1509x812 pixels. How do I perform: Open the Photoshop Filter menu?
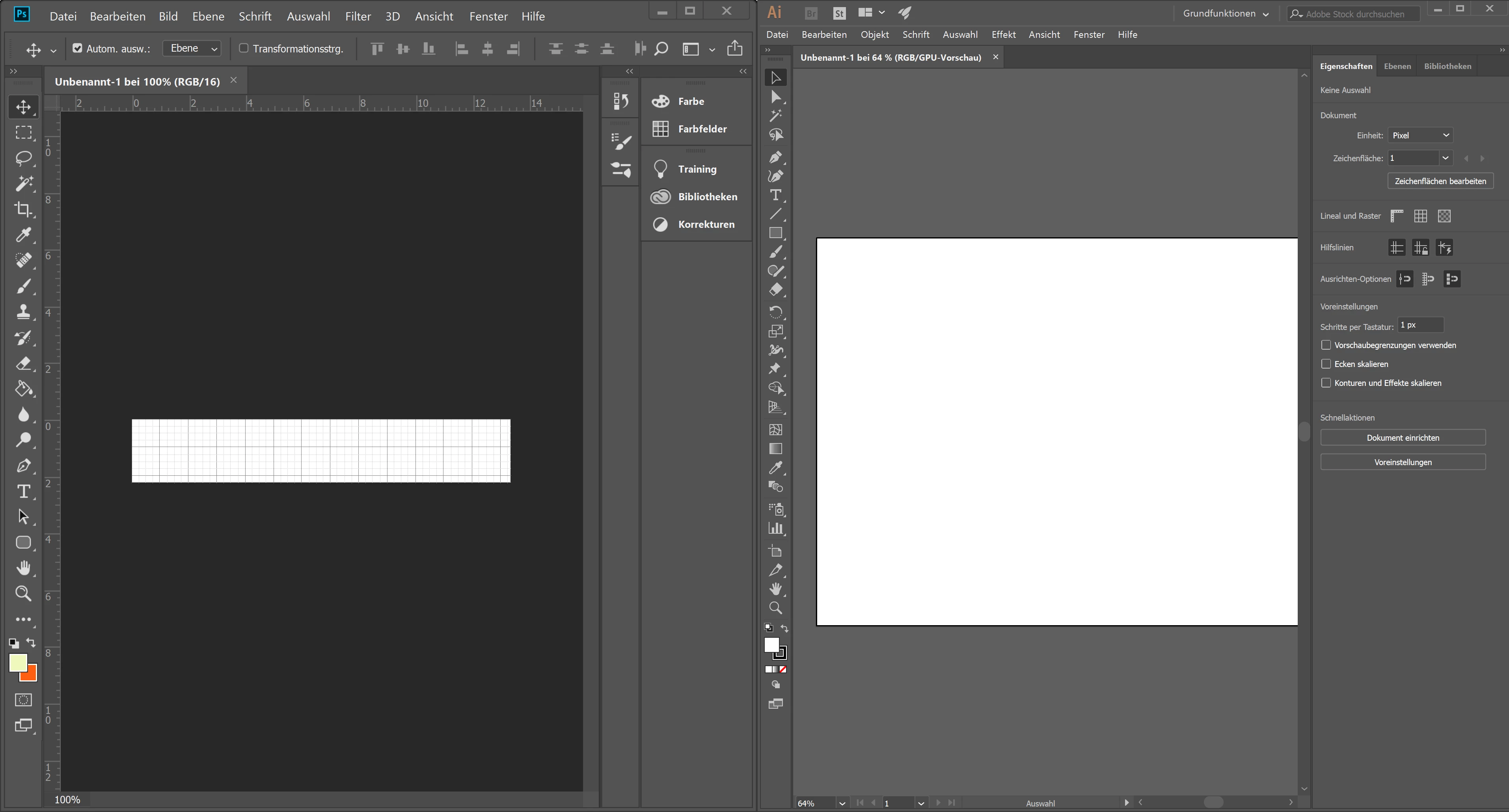[357, 17]
